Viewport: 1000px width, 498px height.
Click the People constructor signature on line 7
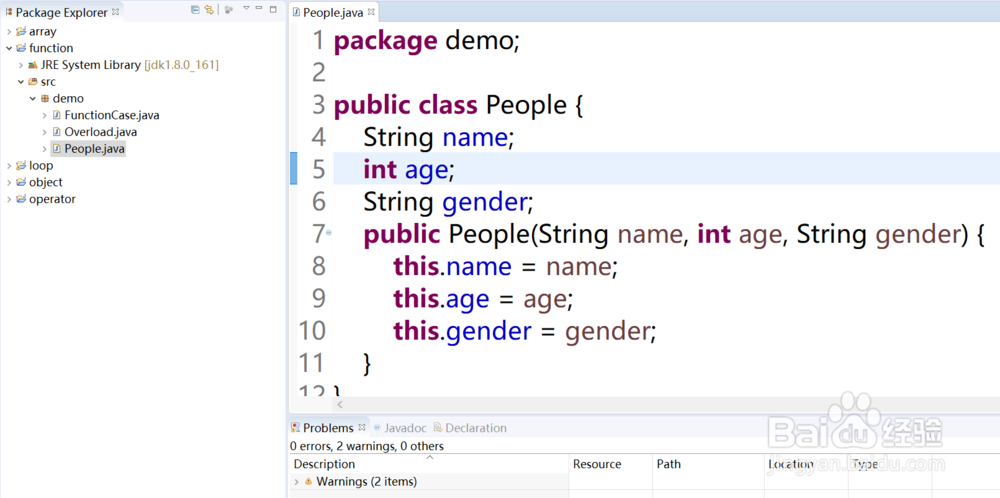point(675,235)
